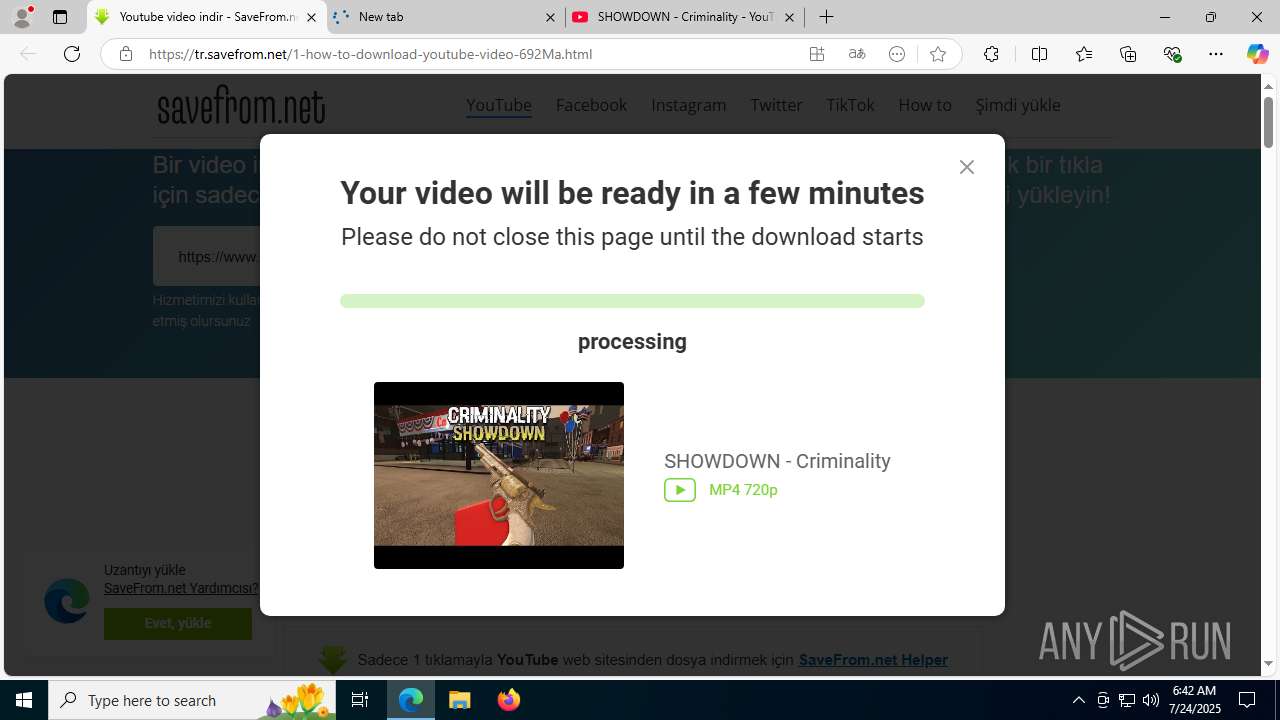Open the SaveFrom.net Helper link
The image size is (1280, 720).
click(x=873, y=660)
